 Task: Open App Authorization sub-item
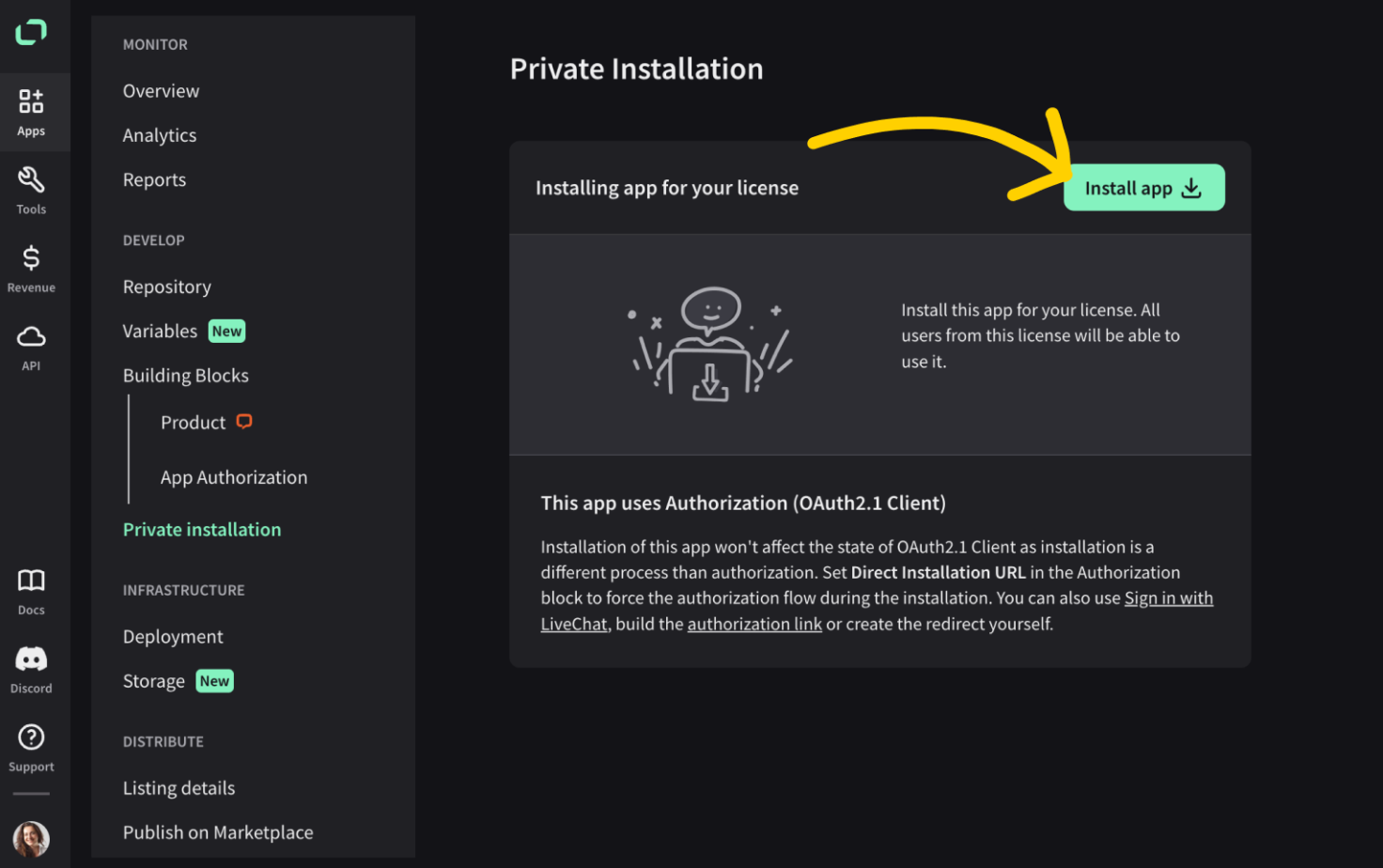[234, 477]
